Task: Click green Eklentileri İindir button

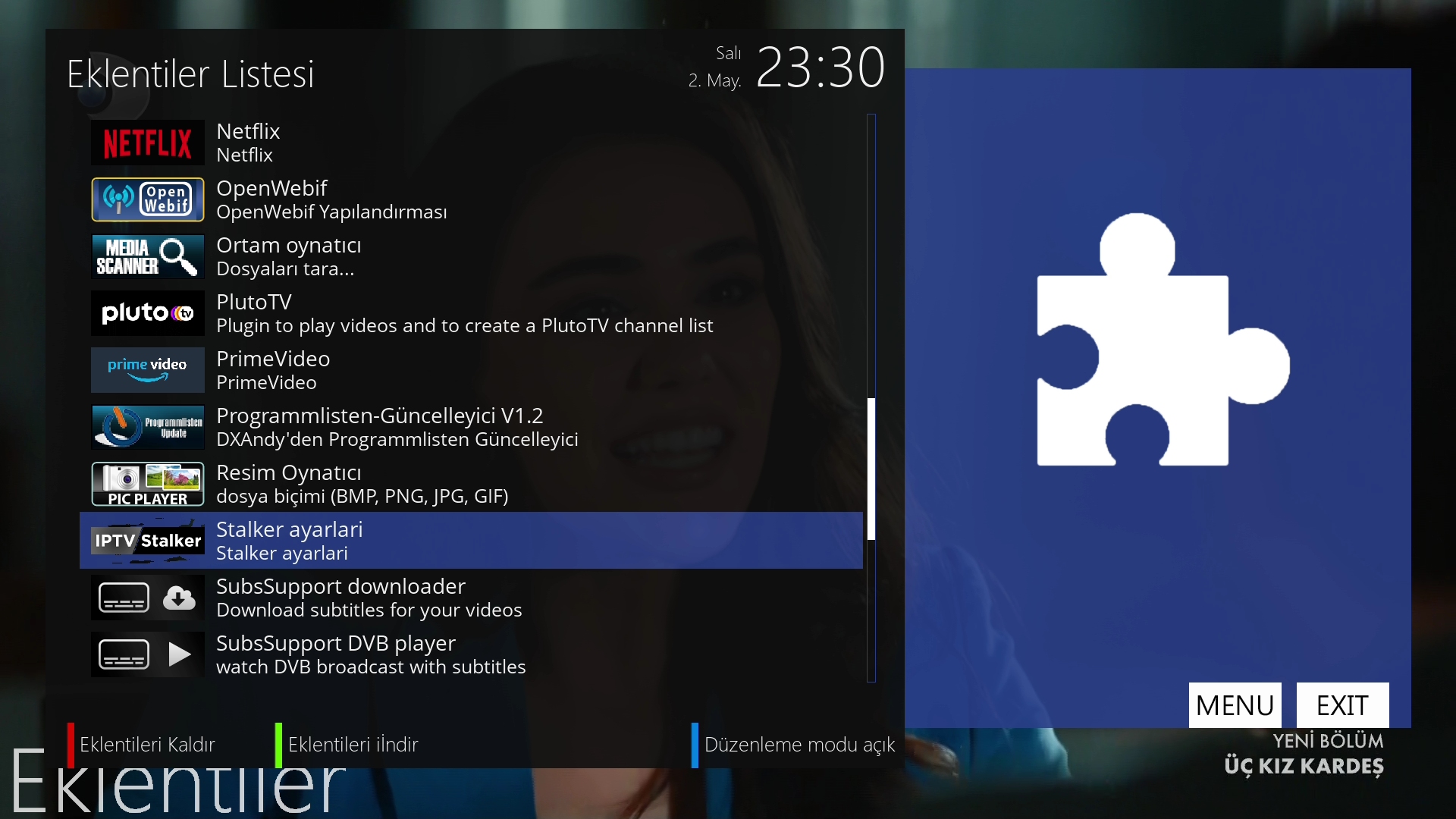Action: point(347,745)
